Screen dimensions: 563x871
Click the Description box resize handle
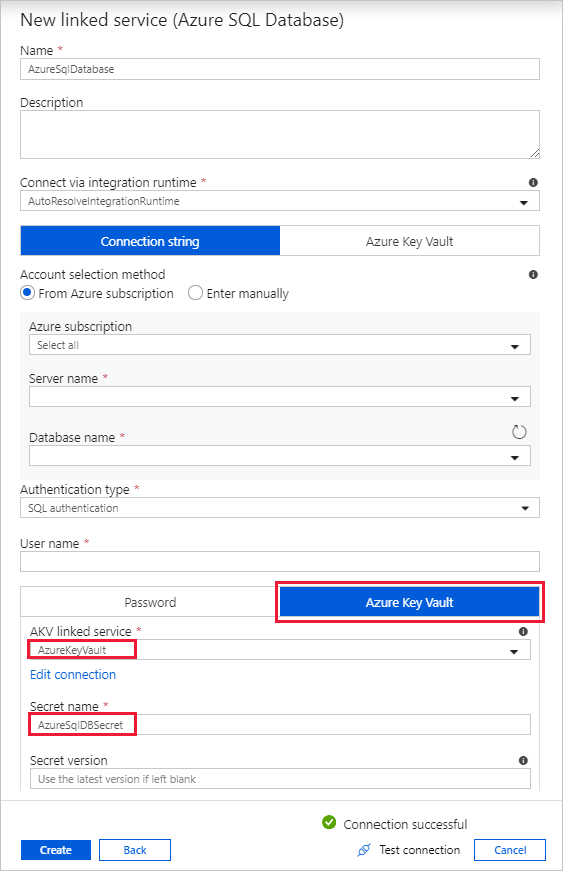[x=535, y=153]
